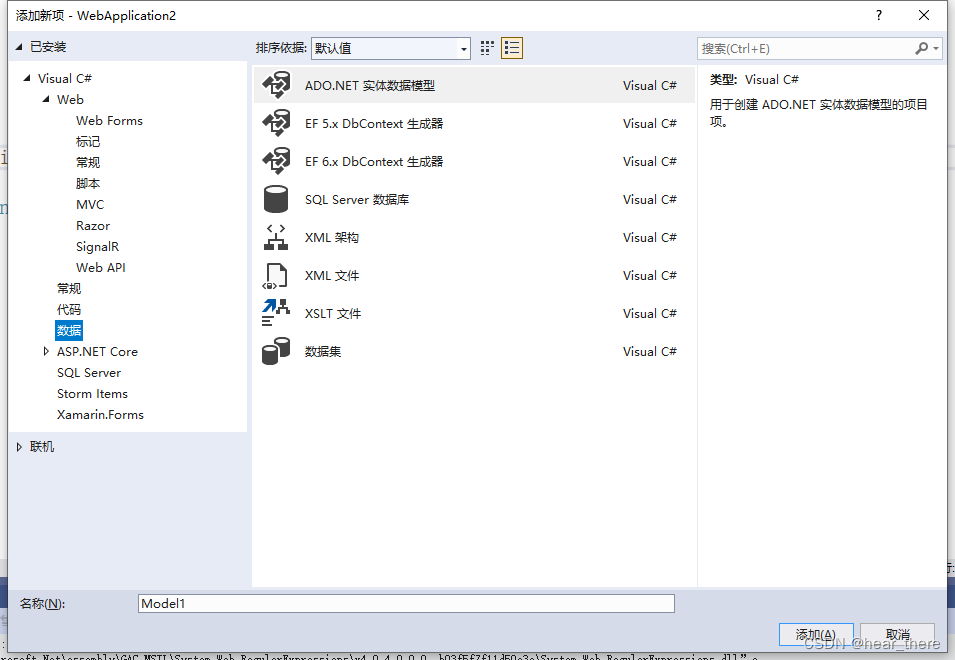Select the highlighted 数据 category
The image size is (955, 660).
click(69, 331)
